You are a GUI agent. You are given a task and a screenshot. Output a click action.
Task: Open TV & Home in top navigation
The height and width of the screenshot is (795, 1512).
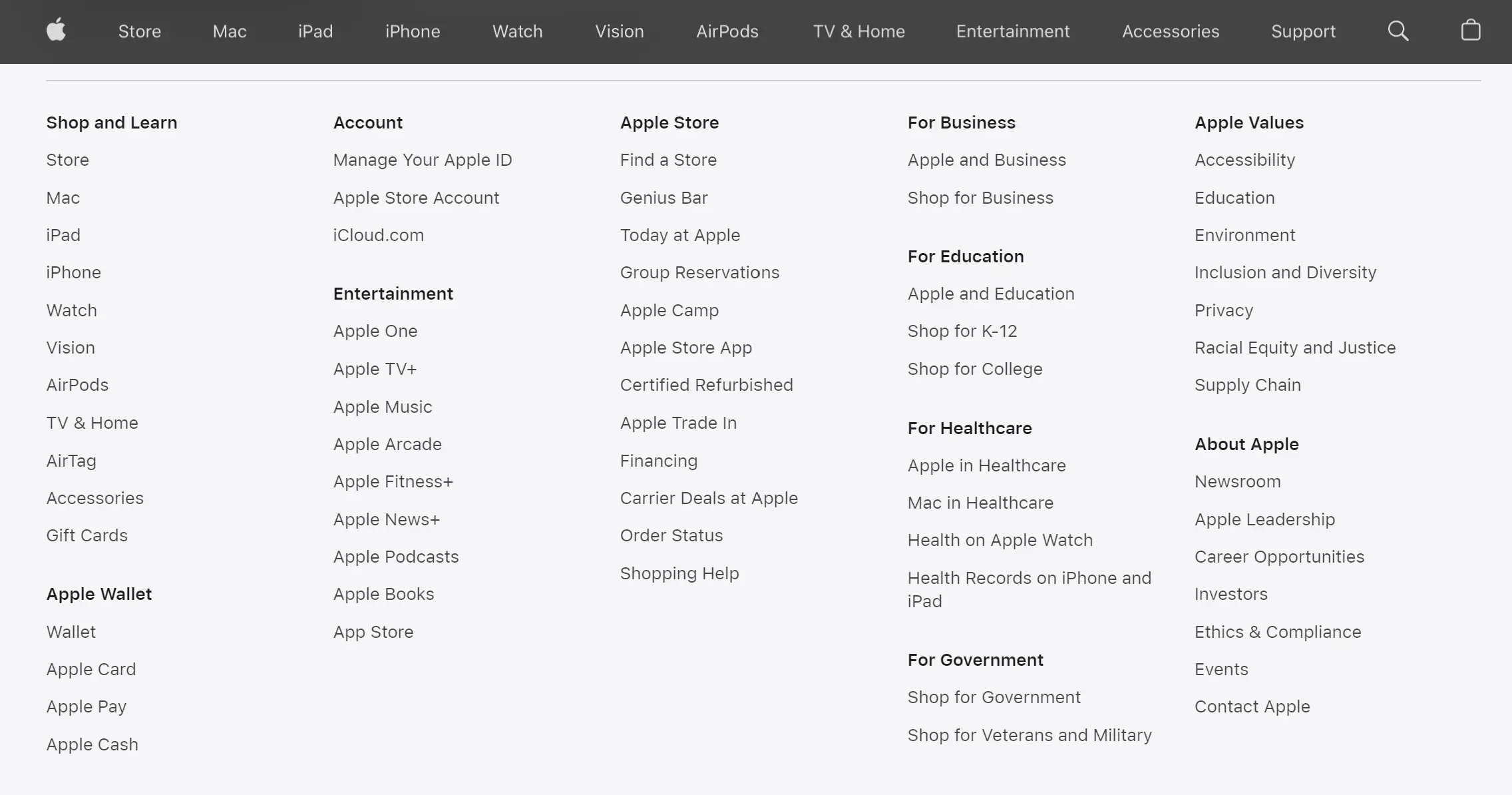point(858,31)
